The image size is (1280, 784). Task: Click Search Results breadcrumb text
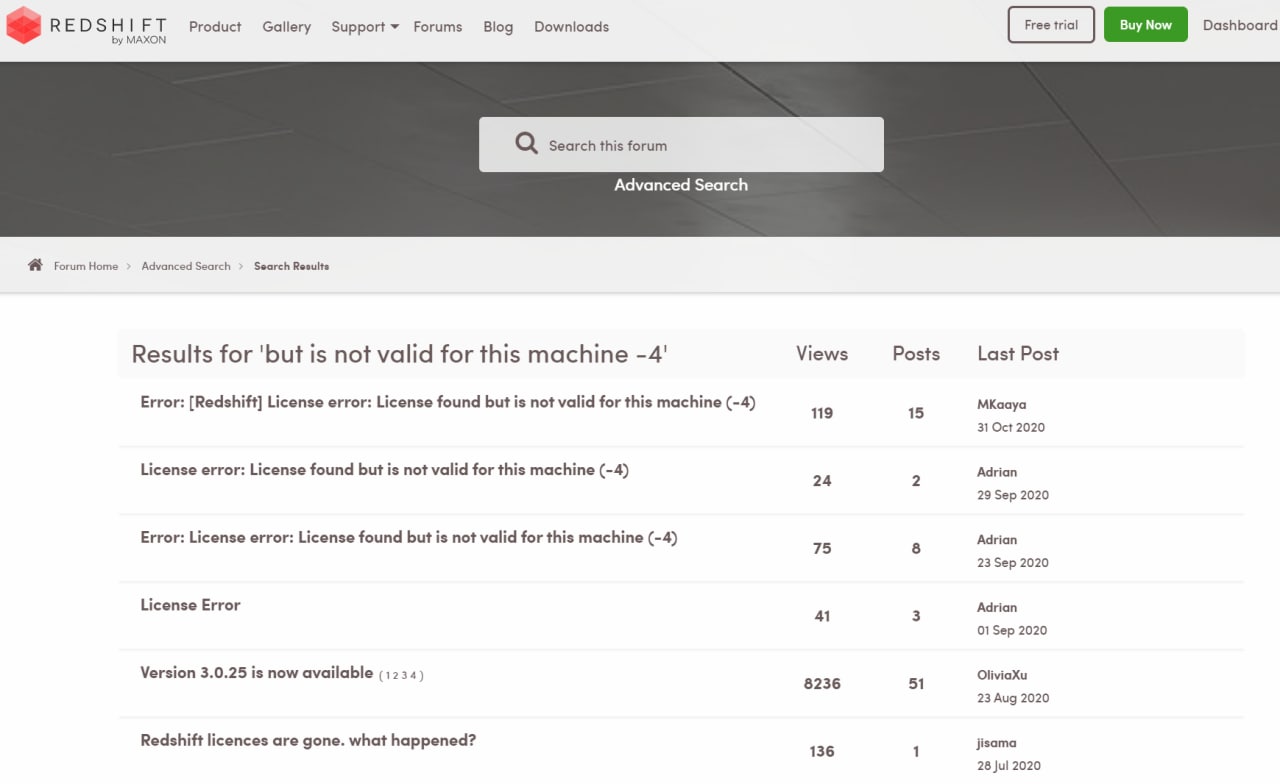point(291,266)
